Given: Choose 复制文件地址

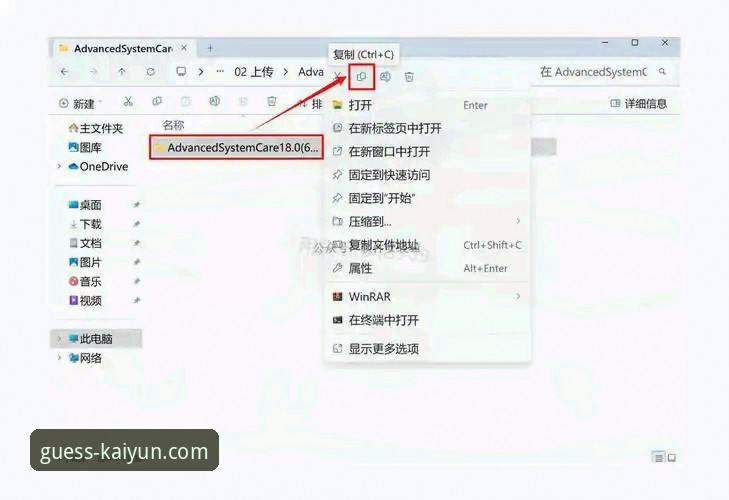Looking at the screenshot, I should point(427,245).
